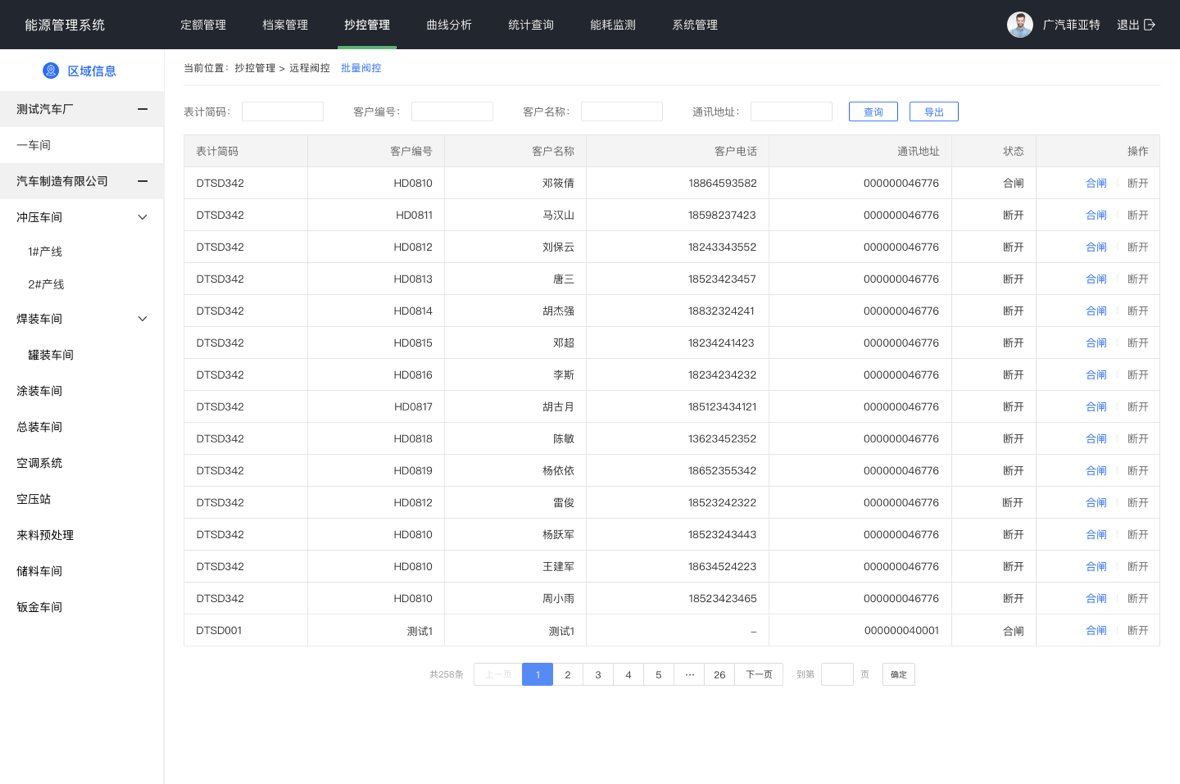The height and width of the screenshot is (784, 1180).
Task: Go to page 5
Action: pos(658,674)
